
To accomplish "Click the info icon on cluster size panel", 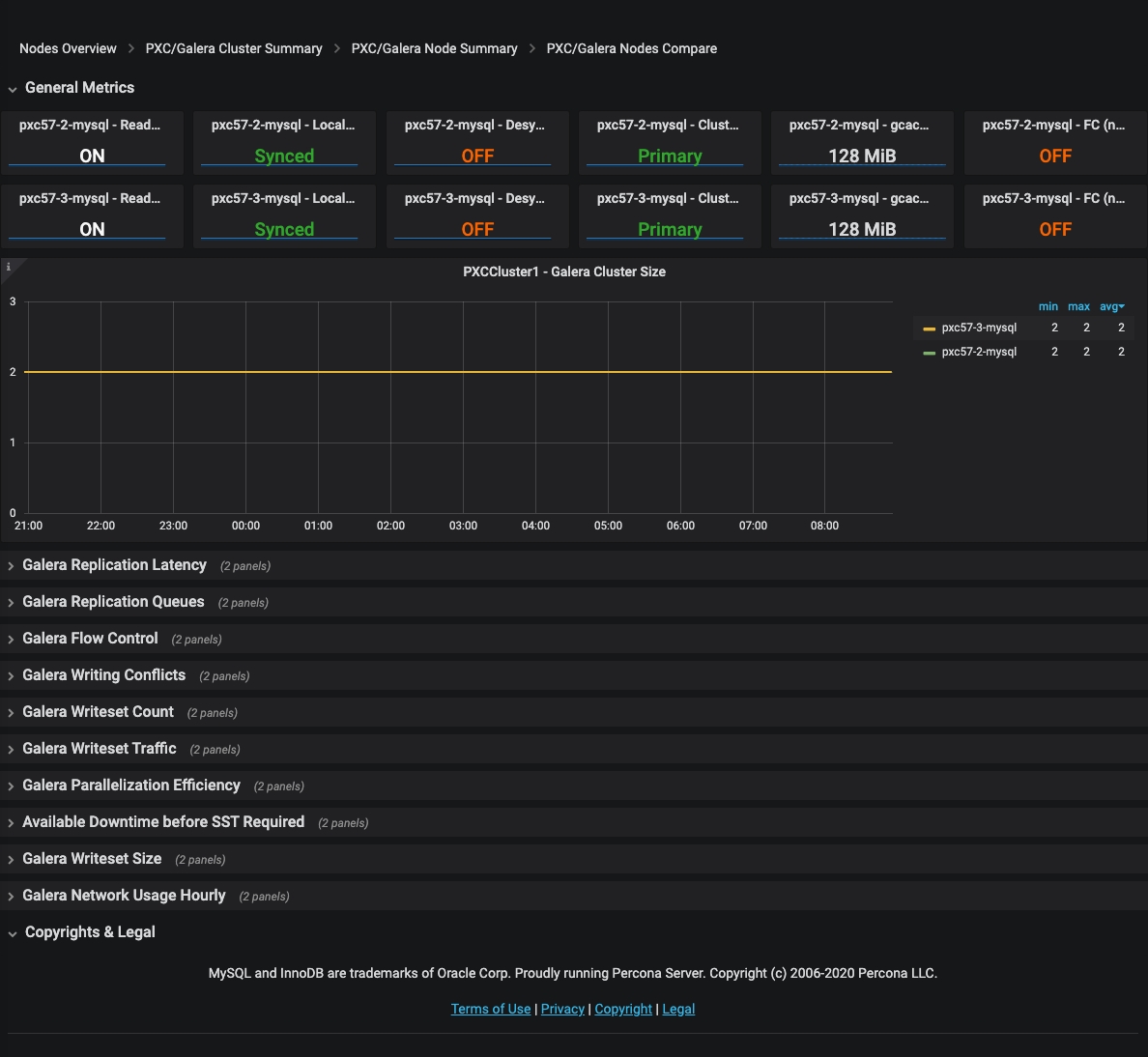I will tap(9, 267).
